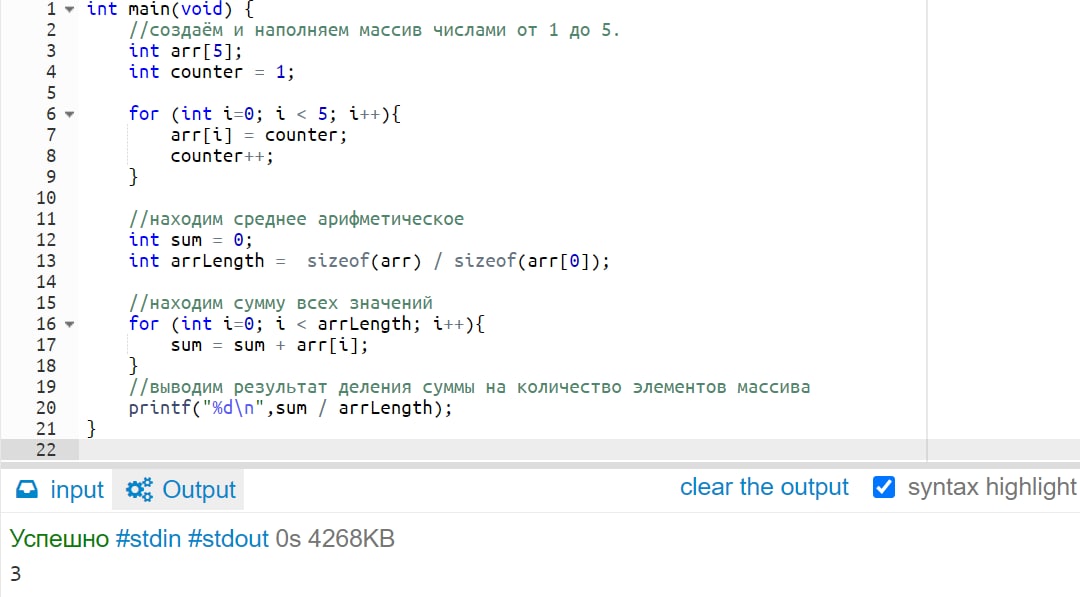Click the output result value 3
The image size is (1080, 597).
coord(15,574)
